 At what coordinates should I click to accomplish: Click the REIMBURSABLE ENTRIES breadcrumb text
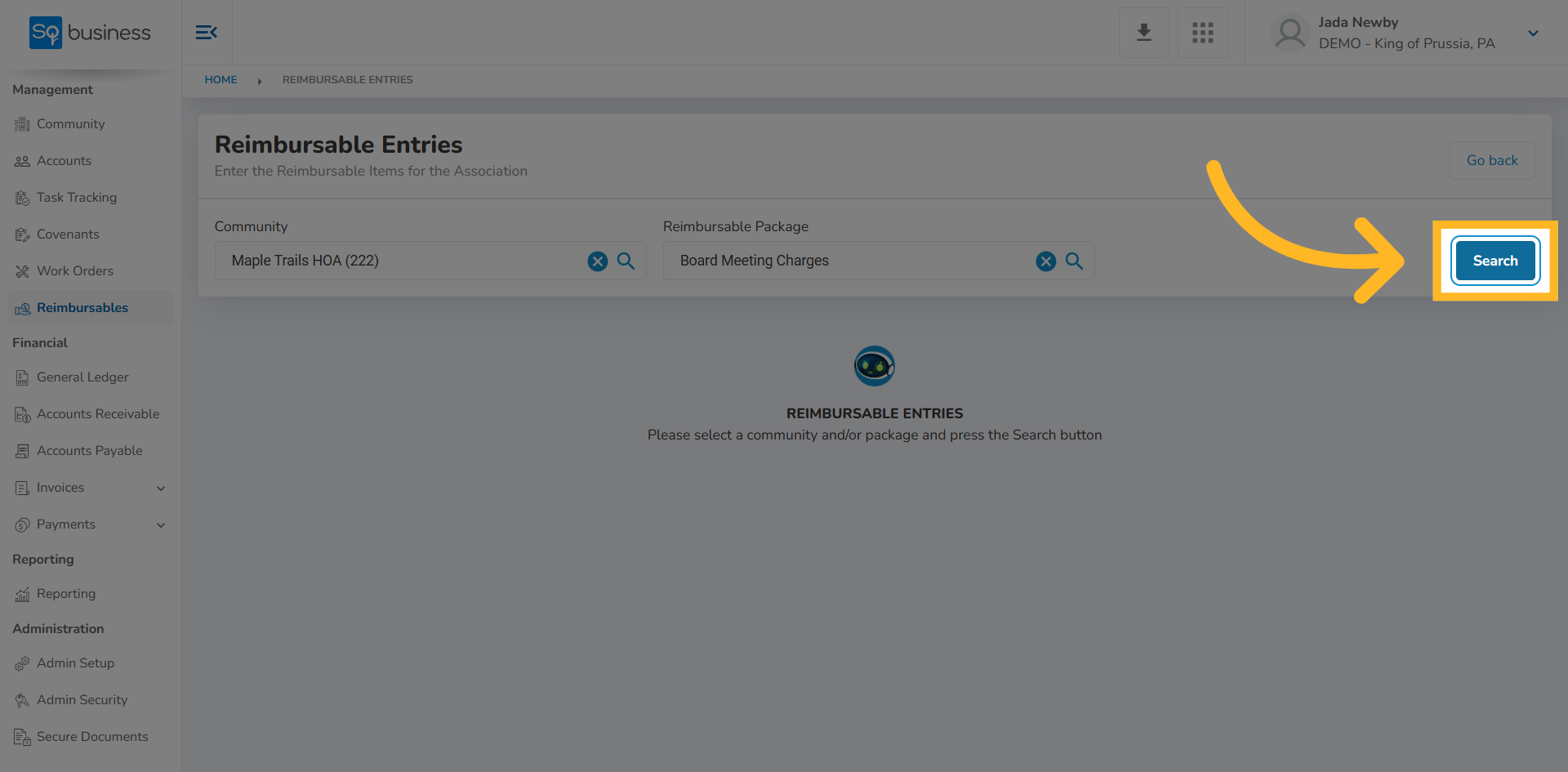click(x=347, y=80)
